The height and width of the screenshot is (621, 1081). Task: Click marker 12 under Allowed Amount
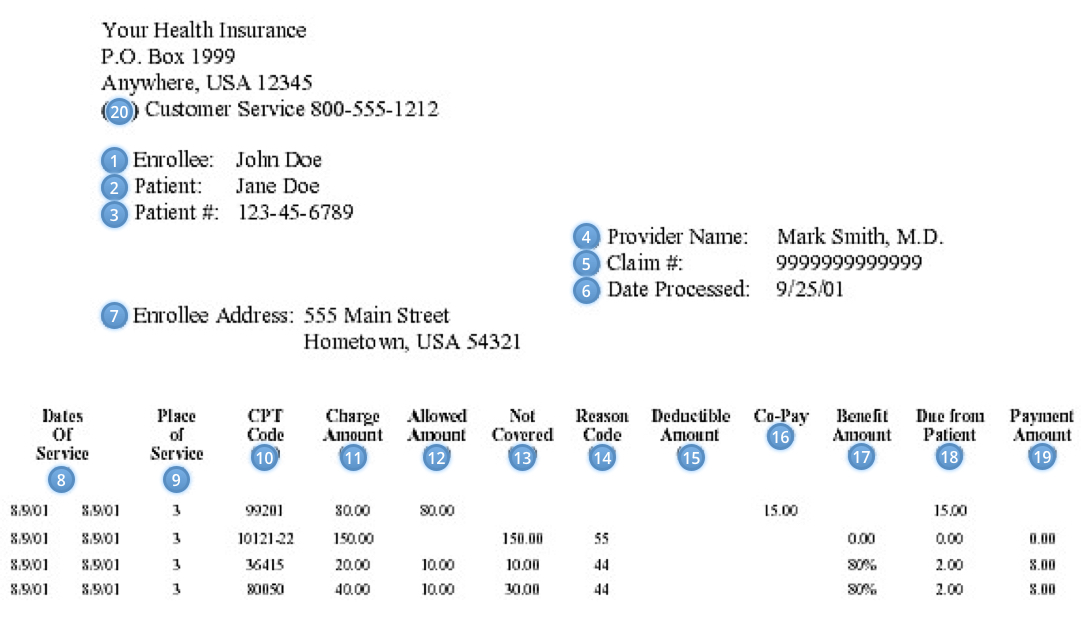[x=437, y=458]
